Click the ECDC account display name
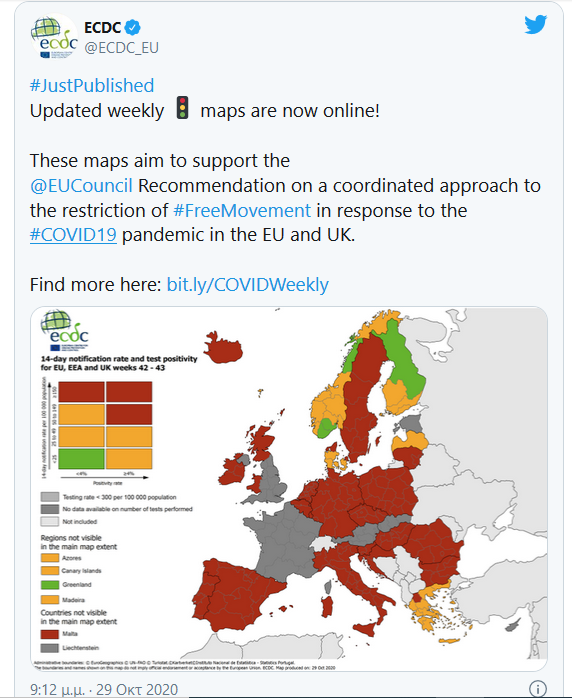Screen dimensions: 572x698 coord(102,28)
